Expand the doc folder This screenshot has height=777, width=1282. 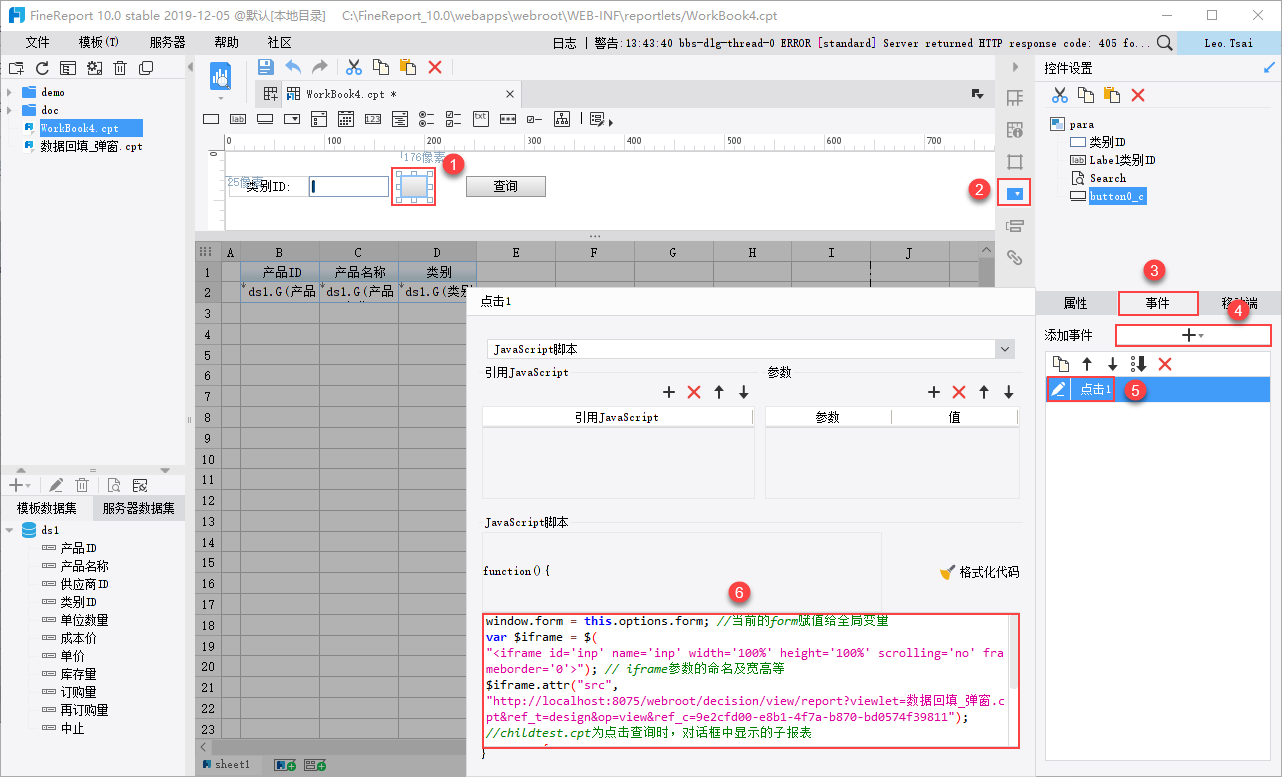(10, 110)
